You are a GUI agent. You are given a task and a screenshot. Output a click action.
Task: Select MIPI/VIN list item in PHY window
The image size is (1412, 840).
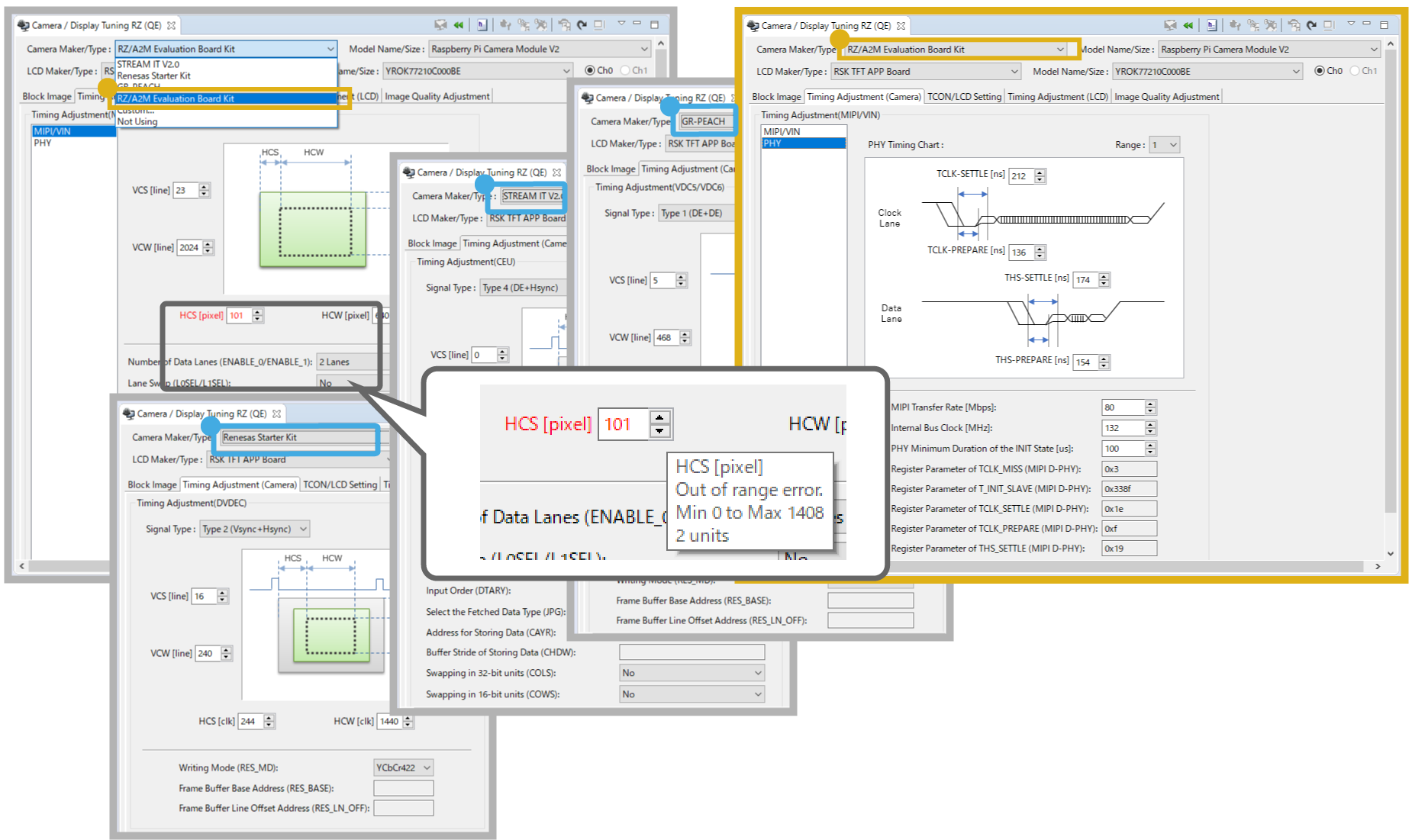tap(804, 131)
